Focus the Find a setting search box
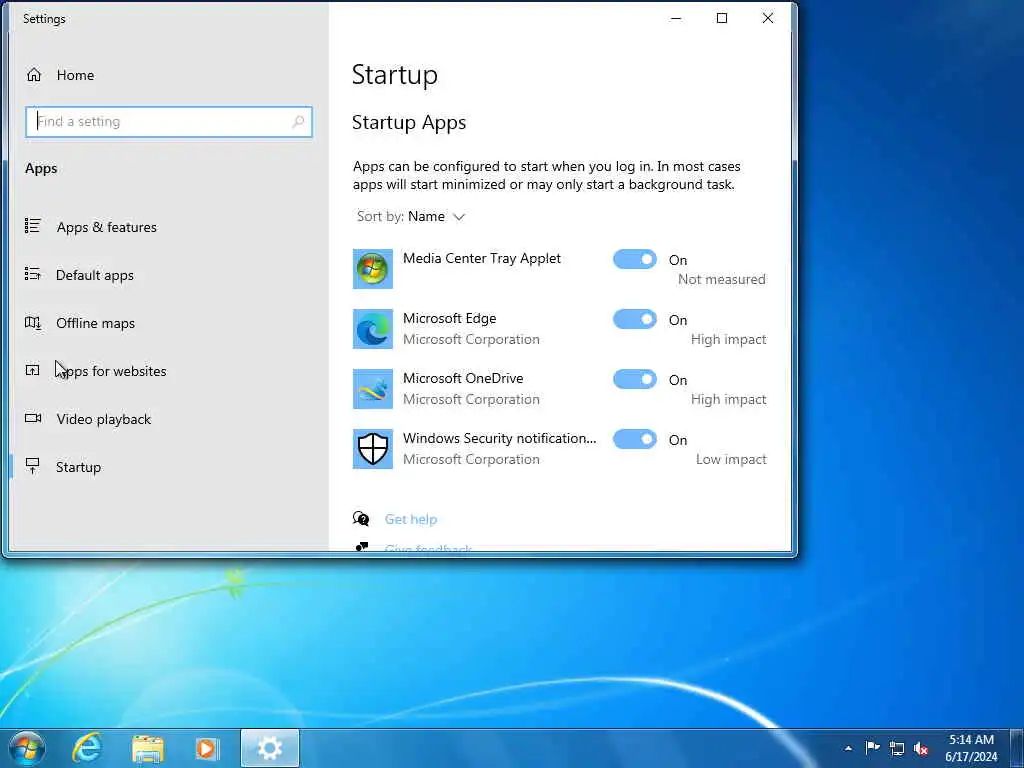1024x768 pixels. [168, 121]
